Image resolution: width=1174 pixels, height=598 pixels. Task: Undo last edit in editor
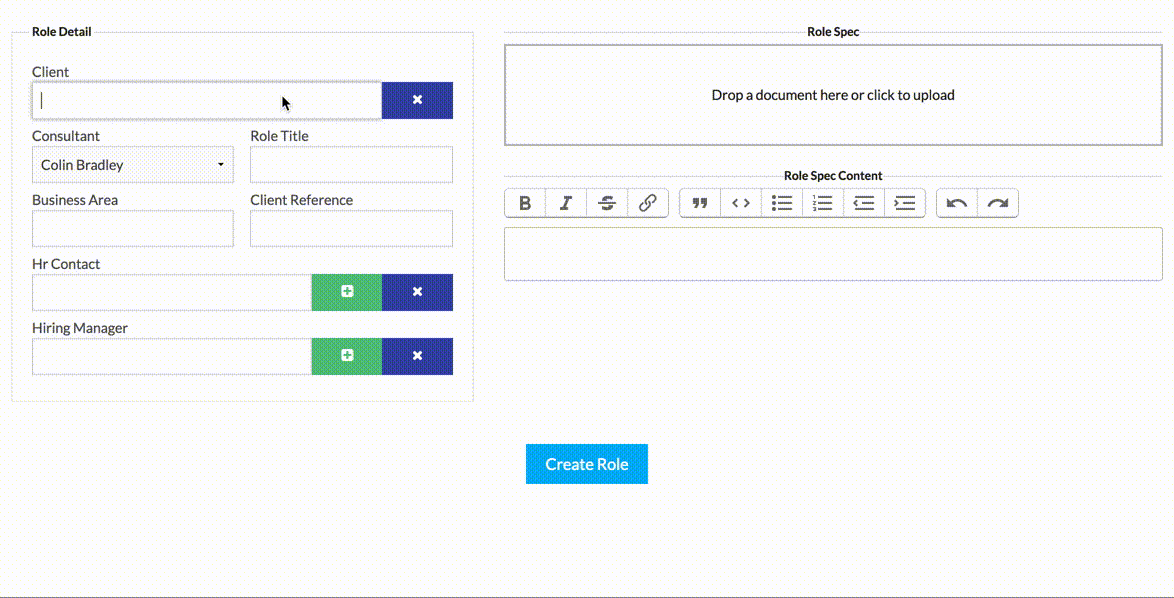[x=957, y=203]
